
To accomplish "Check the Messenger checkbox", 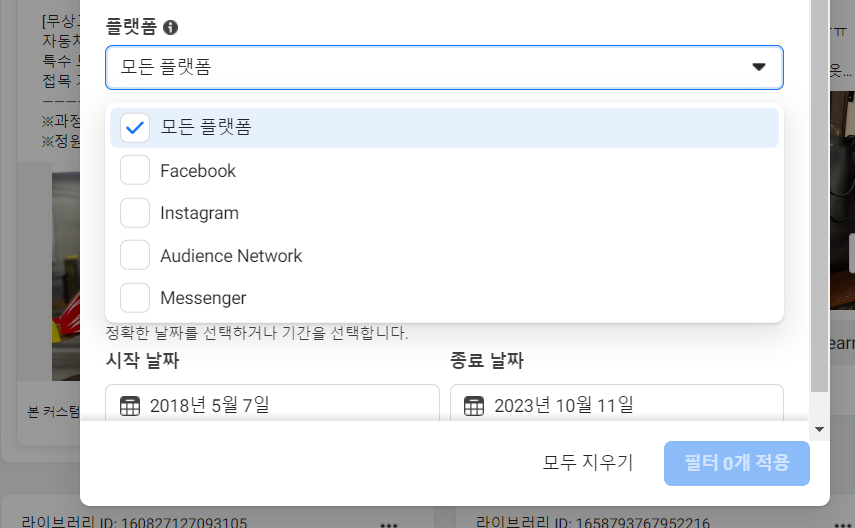I will pyautogui.click(x=135, y=297).
